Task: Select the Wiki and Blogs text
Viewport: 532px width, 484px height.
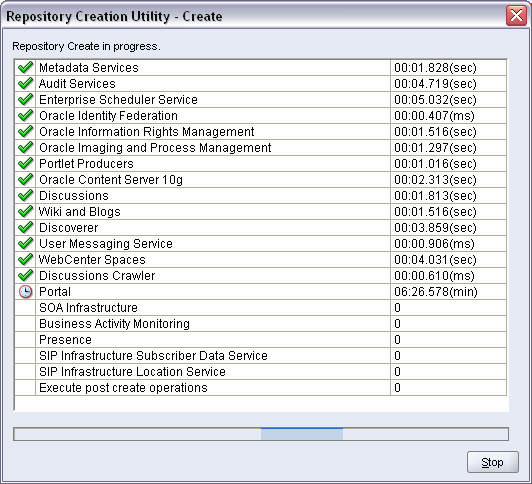Action: tap(80, 212)
